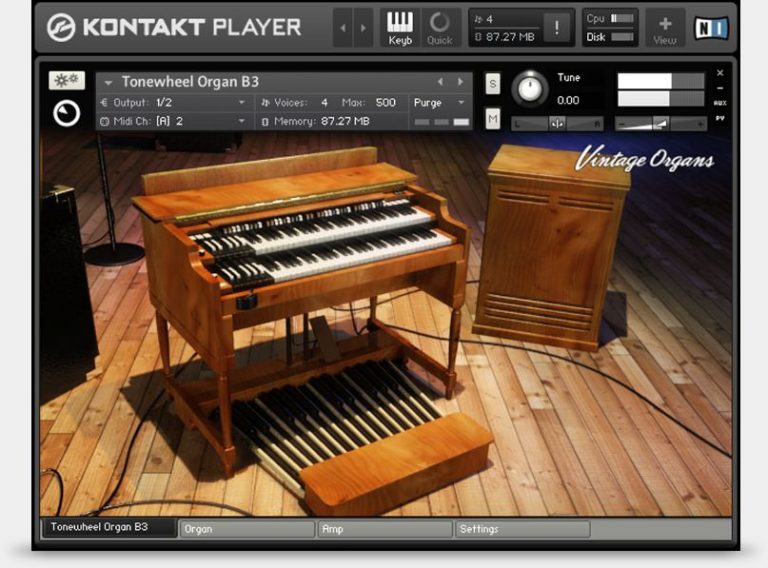Click the round instrument icon below gears
This screenshot has width=768, height=568.
click(67, 114)
